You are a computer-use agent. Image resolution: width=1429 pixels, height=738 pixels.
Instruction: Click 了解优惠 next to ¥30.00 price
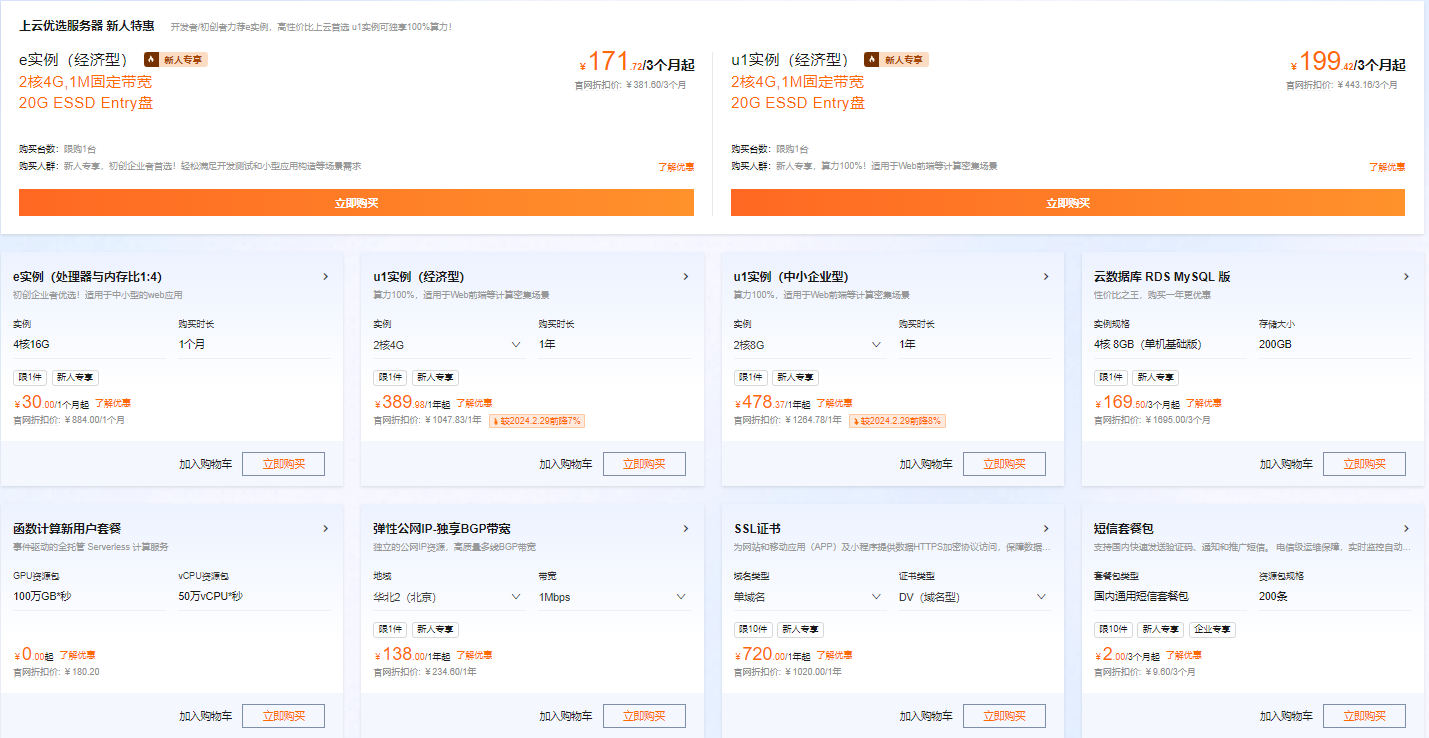click(113, 404)
